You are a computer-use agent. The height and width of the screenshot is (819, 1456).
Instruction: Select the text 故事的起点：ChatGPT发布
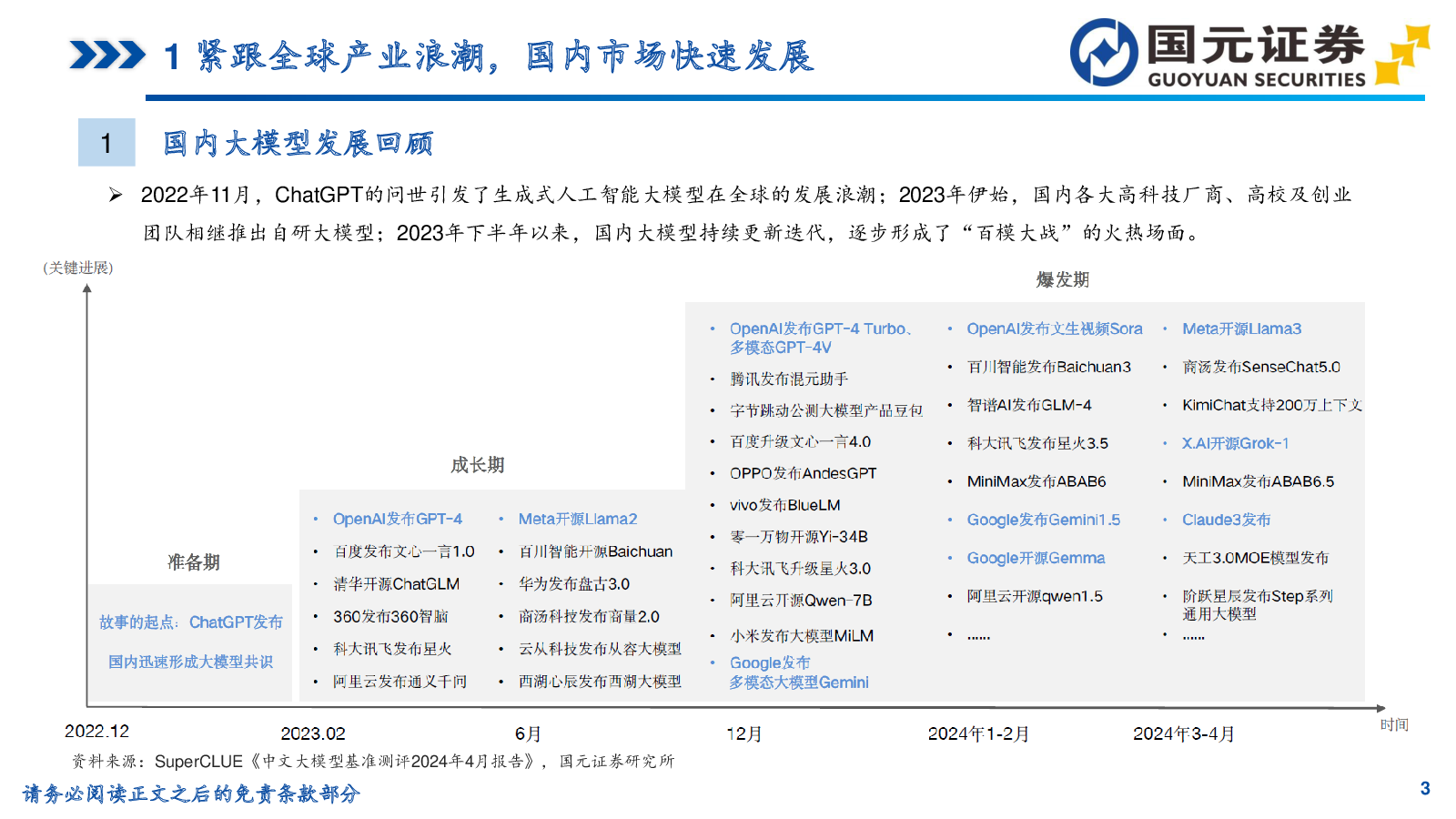(191, 622)
